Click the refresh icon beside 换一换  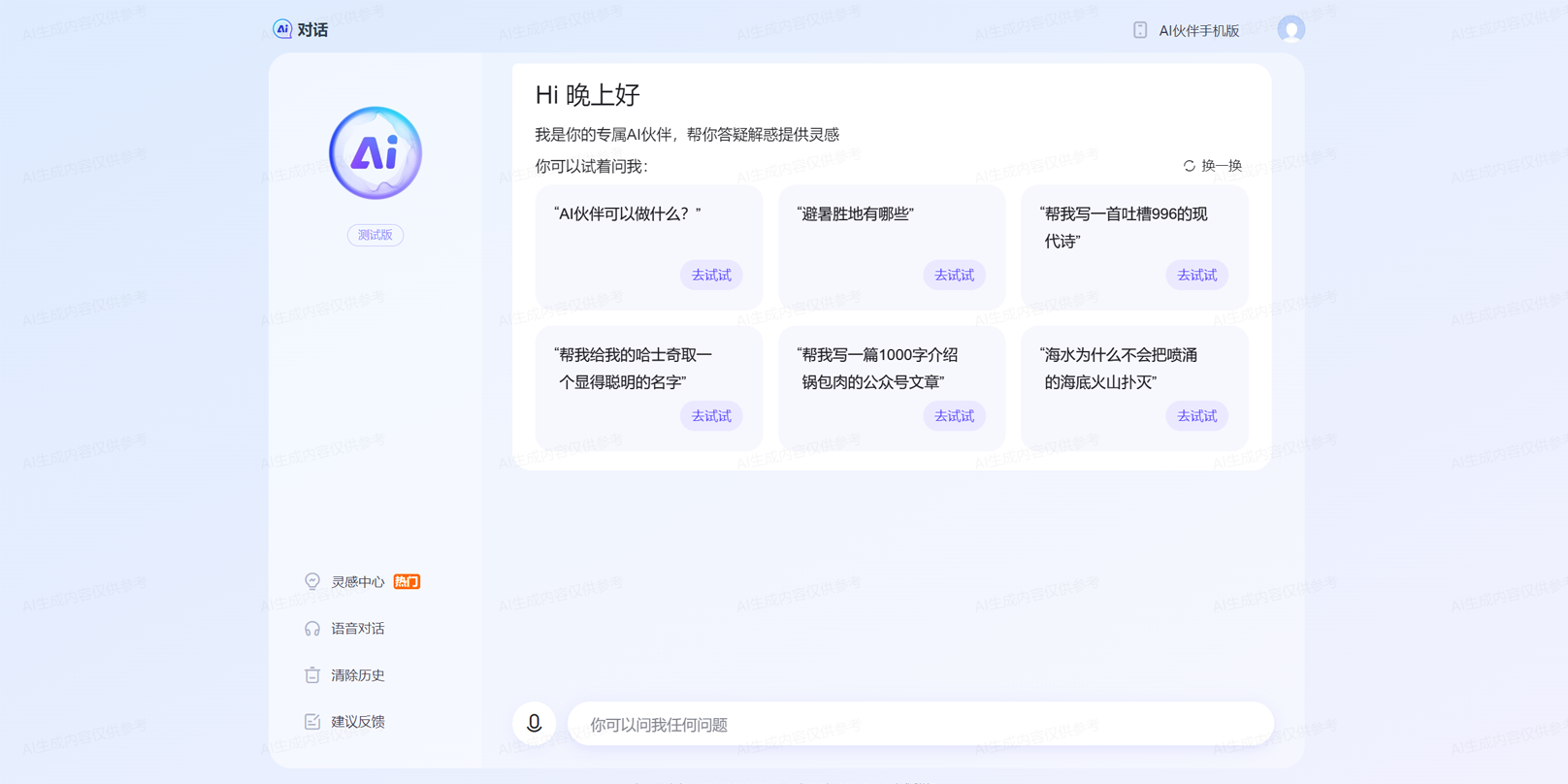pos(1190,166)
